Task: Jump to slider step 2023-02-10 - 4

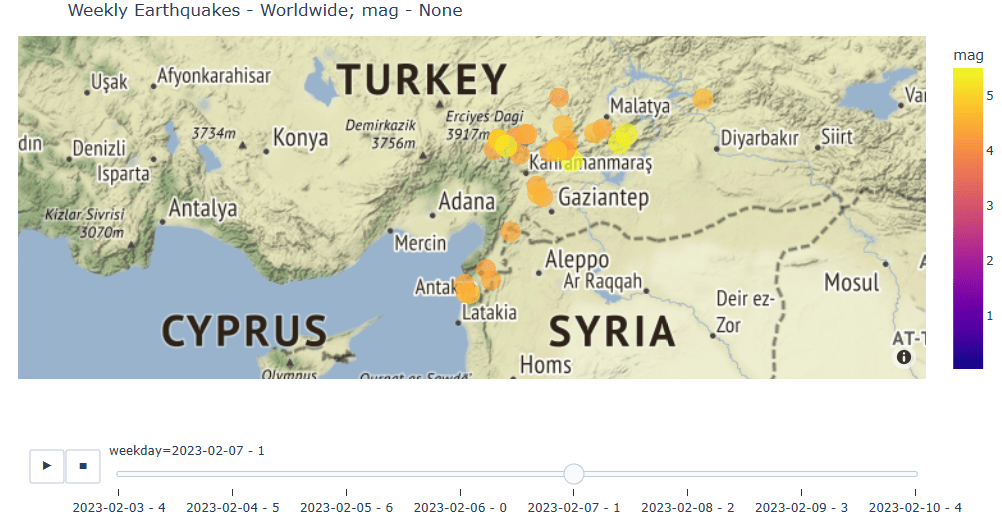Action: [915, 507]
